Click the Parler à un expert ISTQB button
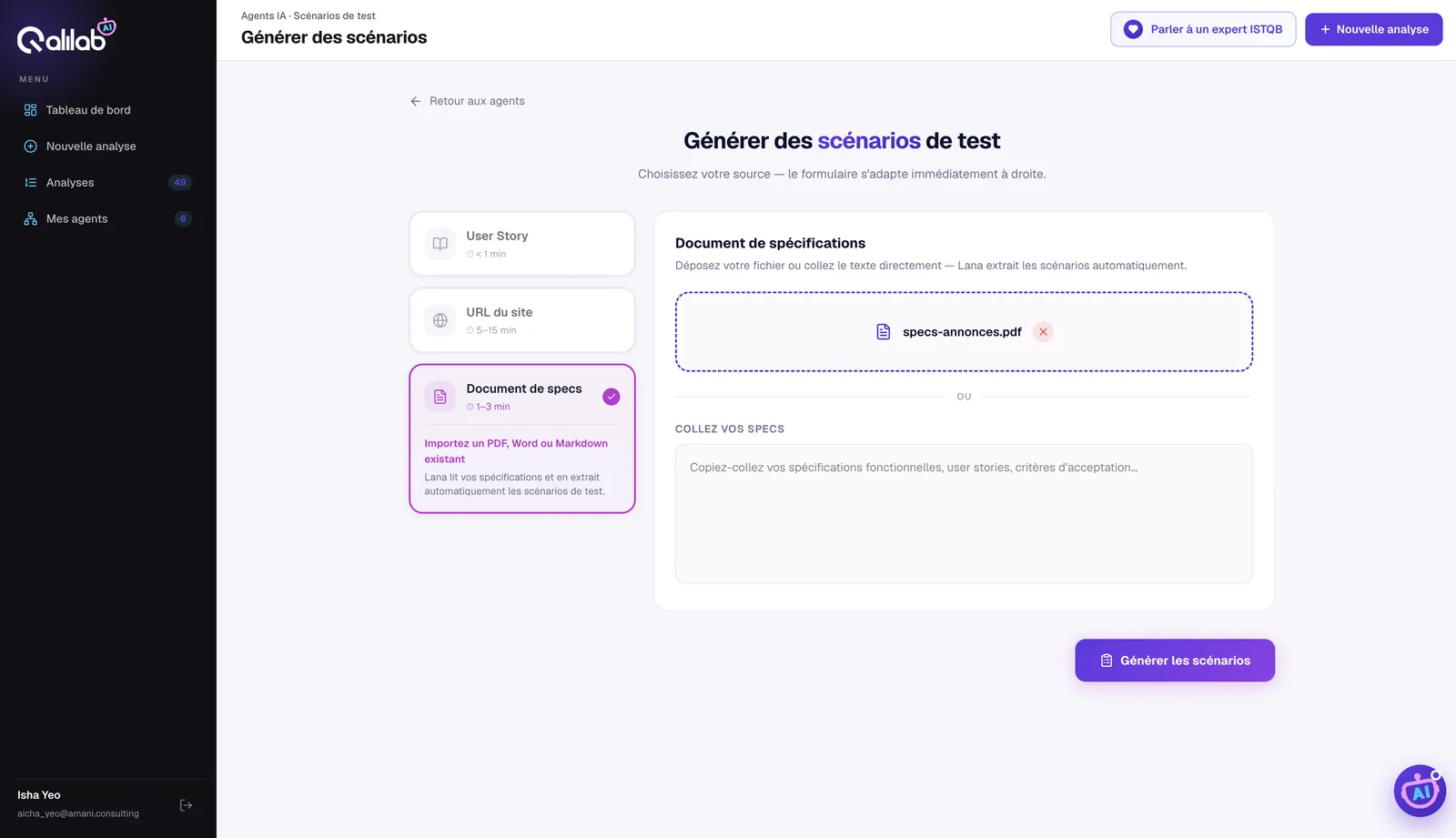The height and width of the screenshot is (838, 1456). pos(1203,29)
